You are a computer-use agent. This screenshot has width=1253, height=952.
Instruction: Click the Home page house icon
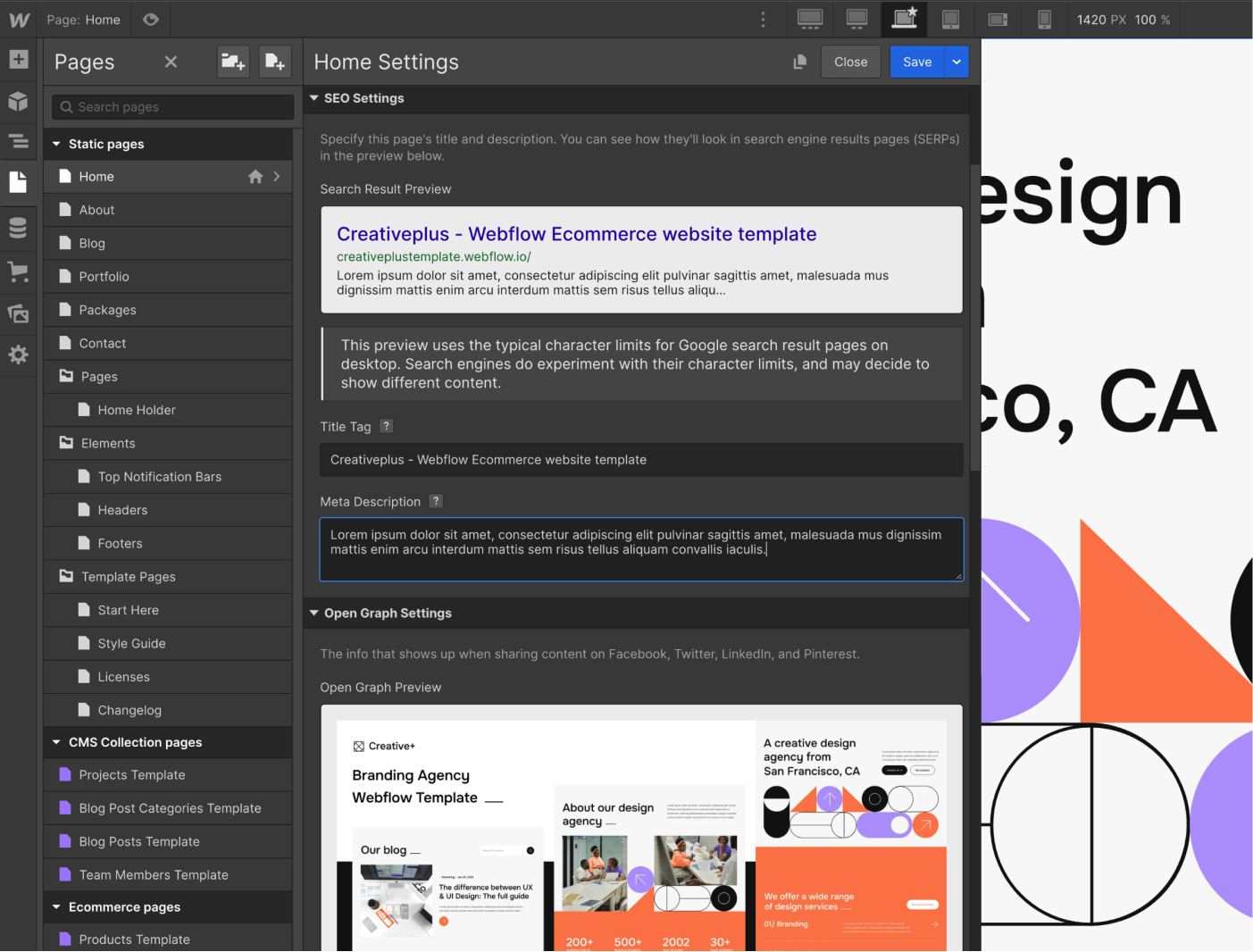click(x=255, y=177)
